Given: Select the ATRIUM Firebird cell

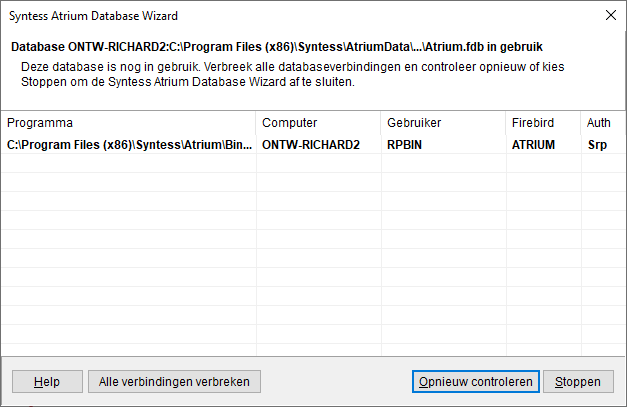Looking at the screenshot, I should pos(543,144).
